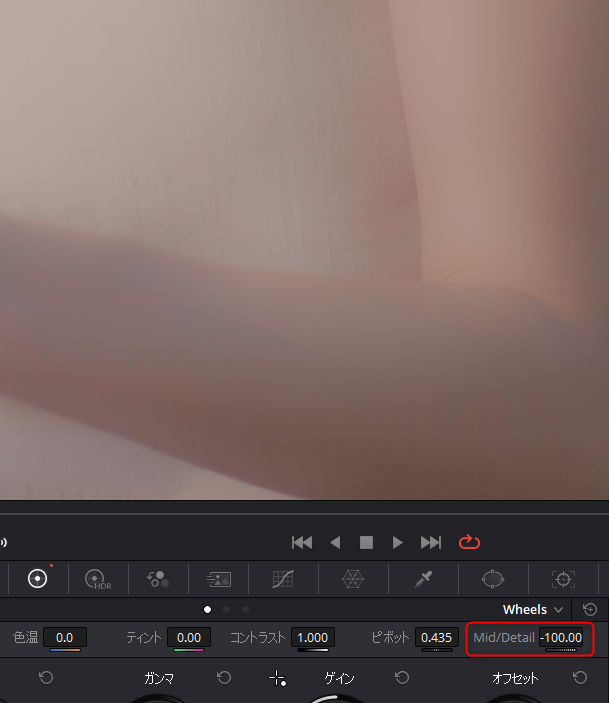The image size is (609, 703).
Task: Stop playback with the Stop button
Action: [x=367, y=542]
